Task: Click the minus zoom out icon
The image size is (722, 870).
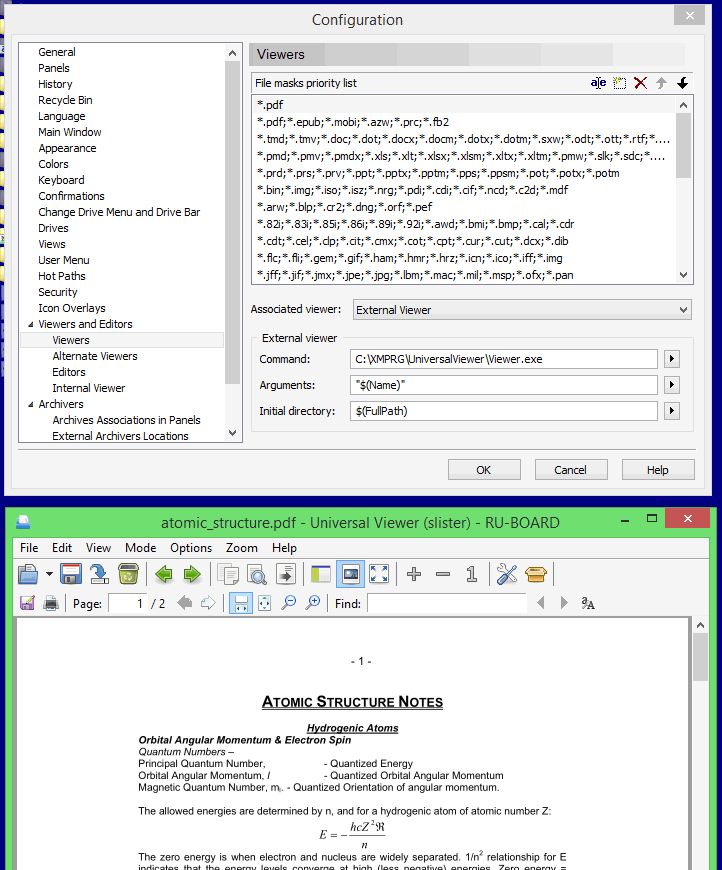Action: pos(443,574)
